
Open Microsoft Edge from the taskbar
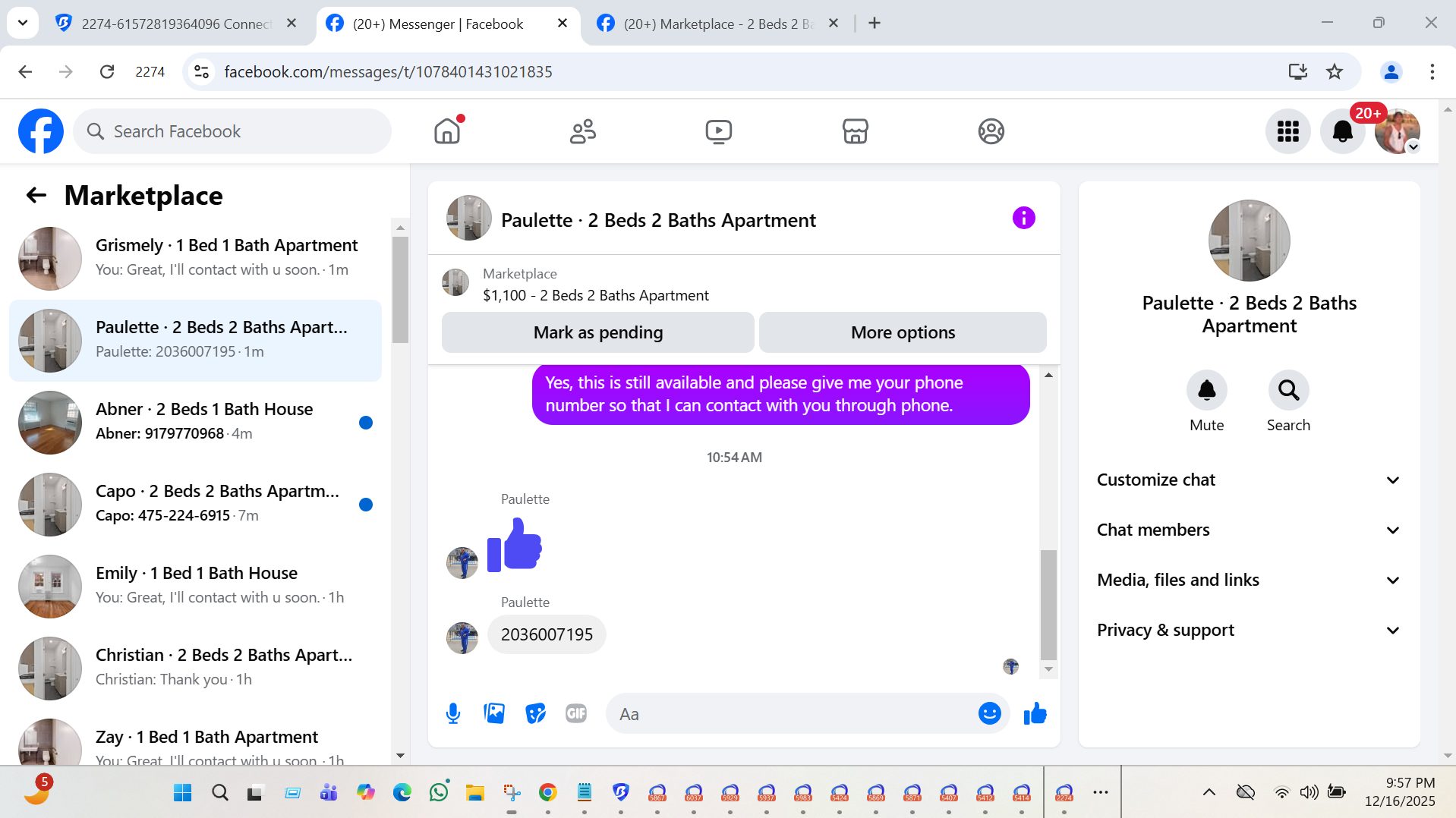pos(402,793)
